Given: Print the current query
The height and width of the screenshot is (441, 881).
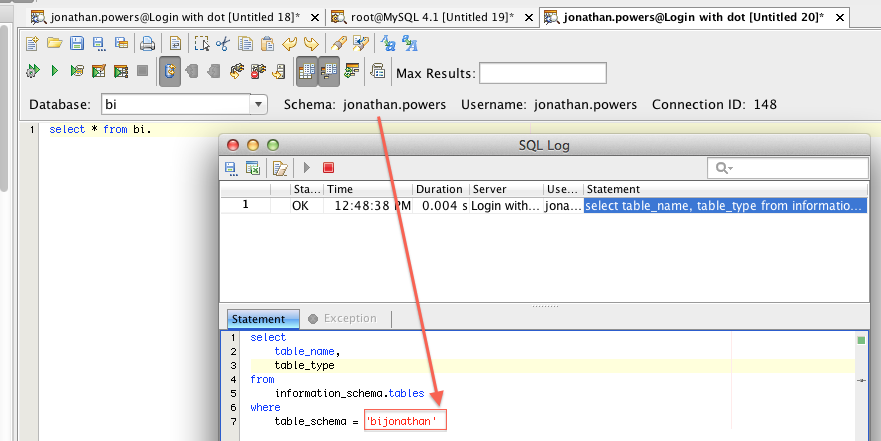Looking at the screenshot, I should [147, 43].
